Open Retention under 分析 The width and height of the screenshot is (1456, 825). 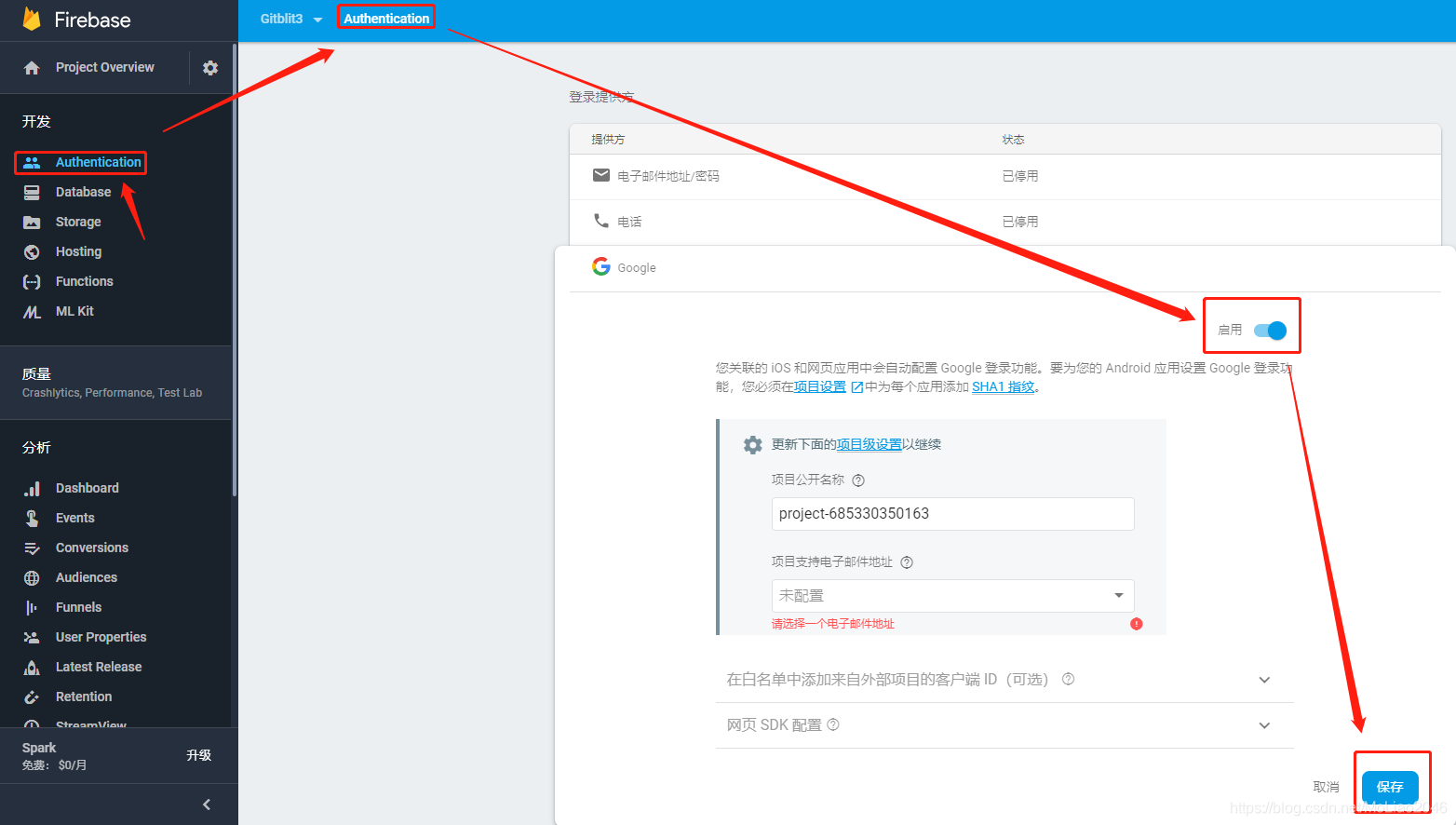pos(83,697)
